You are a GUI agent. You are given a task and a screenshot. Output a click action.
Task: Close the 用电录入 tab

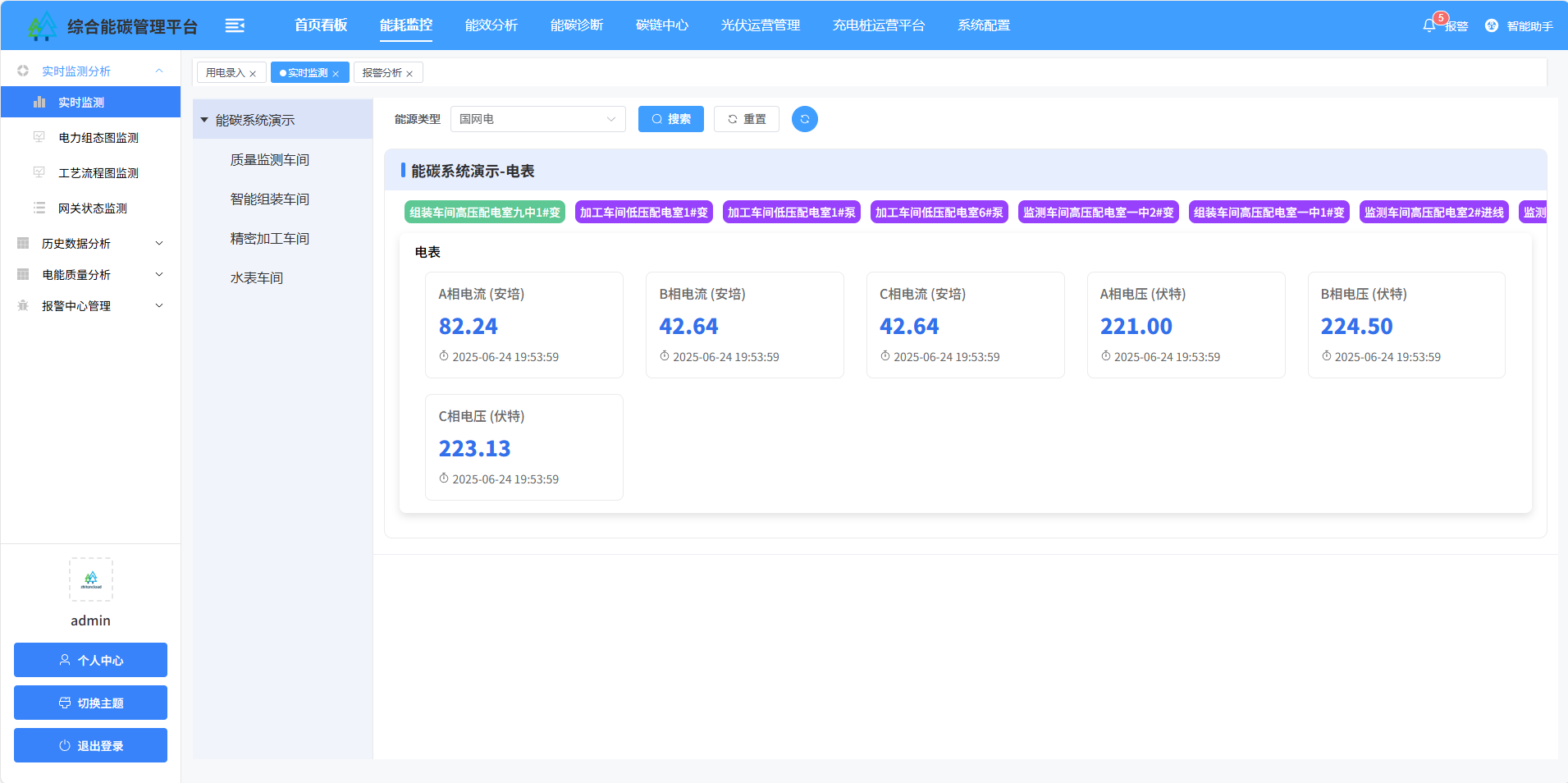[x=253, y=74]
